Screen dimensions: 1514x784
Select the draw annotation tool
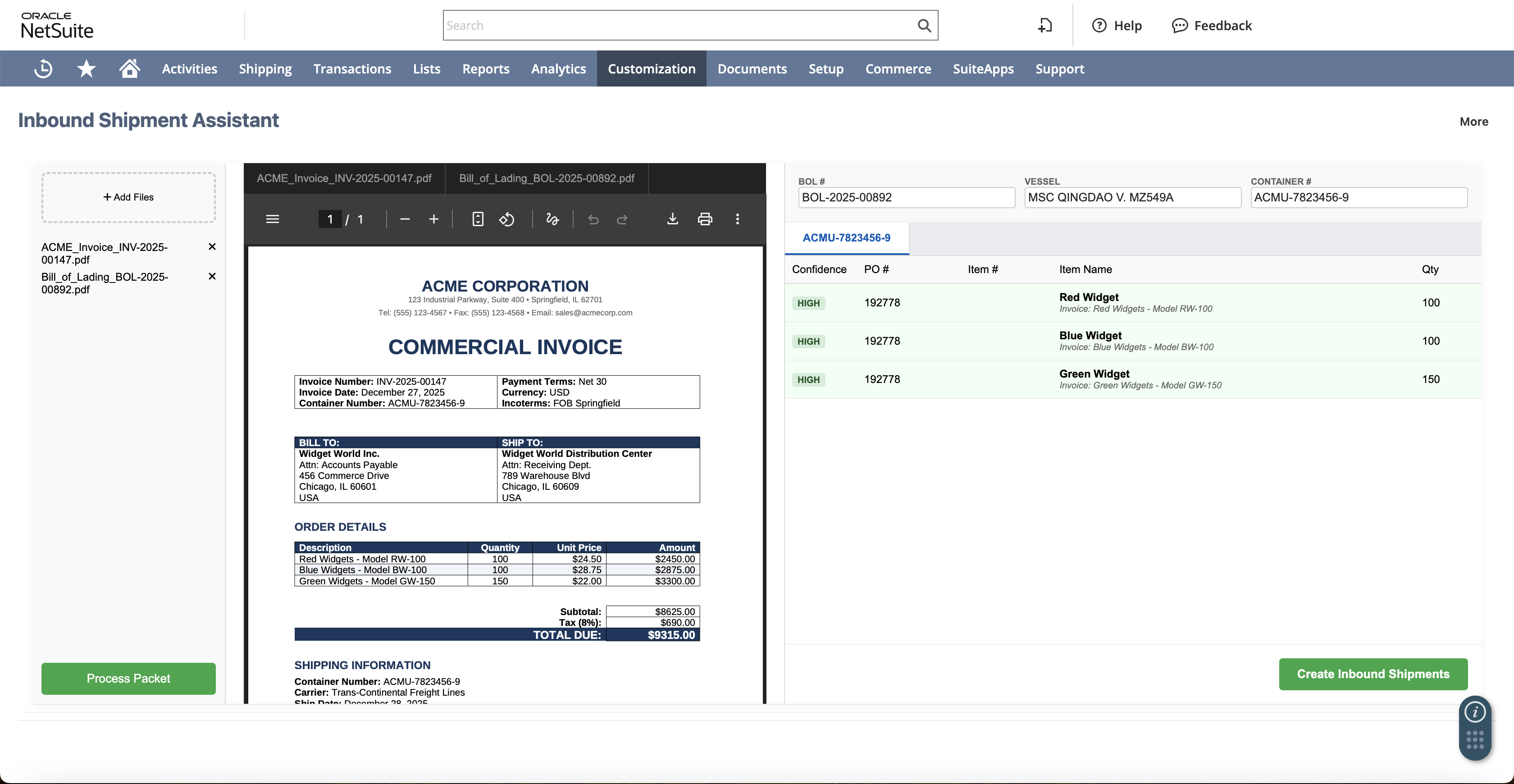coord(552,219)
